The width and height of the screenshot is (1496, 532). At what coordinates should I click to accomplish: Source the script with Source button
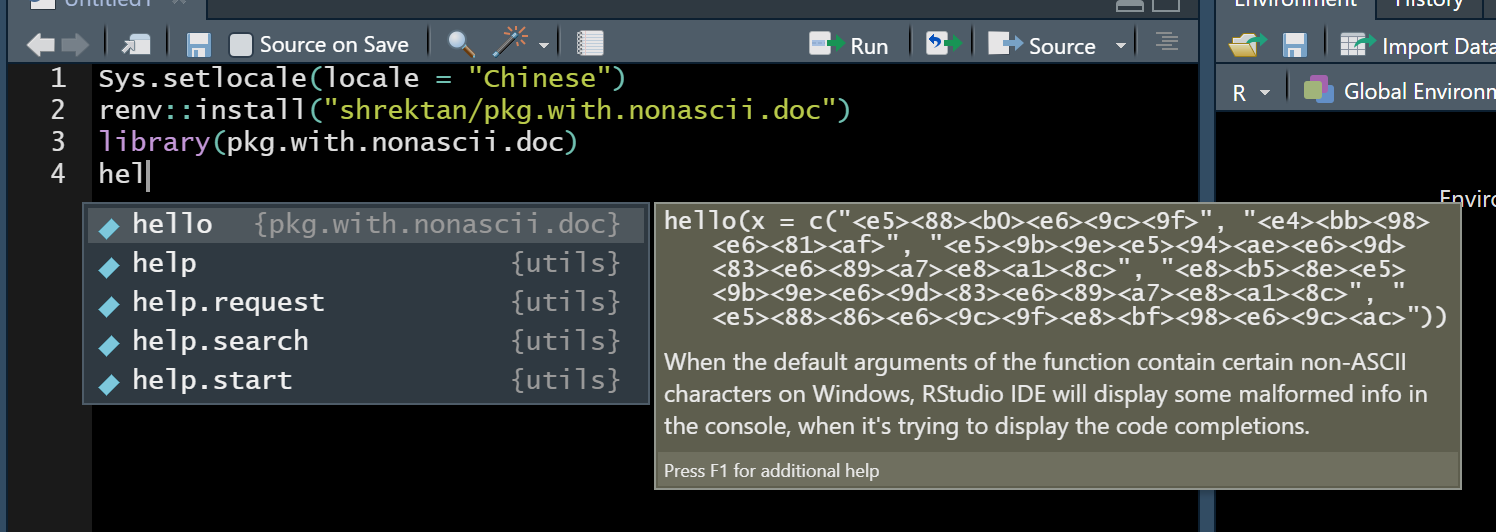1042,45
